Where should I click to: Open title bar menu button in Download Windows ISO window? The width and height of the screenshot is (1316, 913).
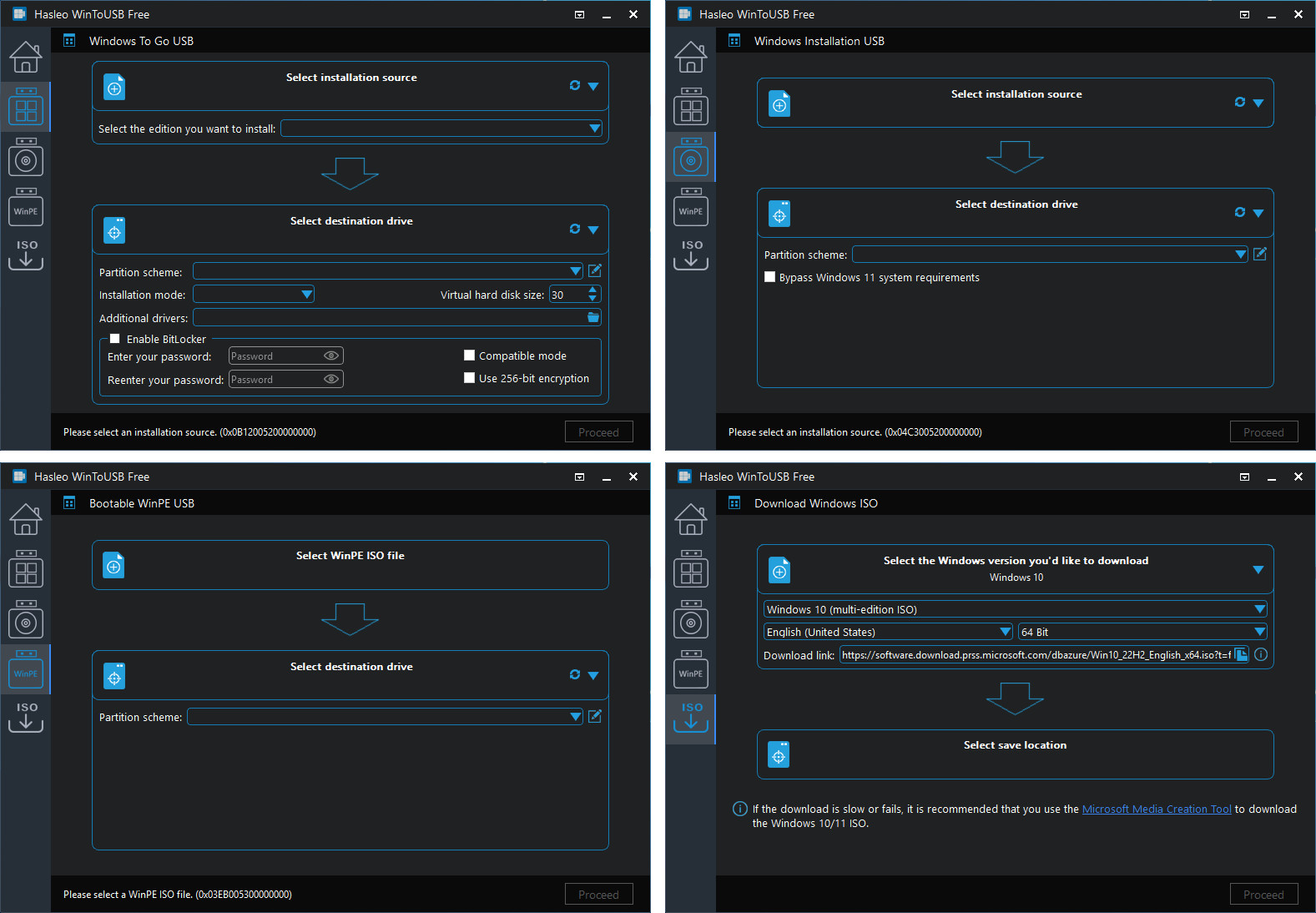point(1245,477)
